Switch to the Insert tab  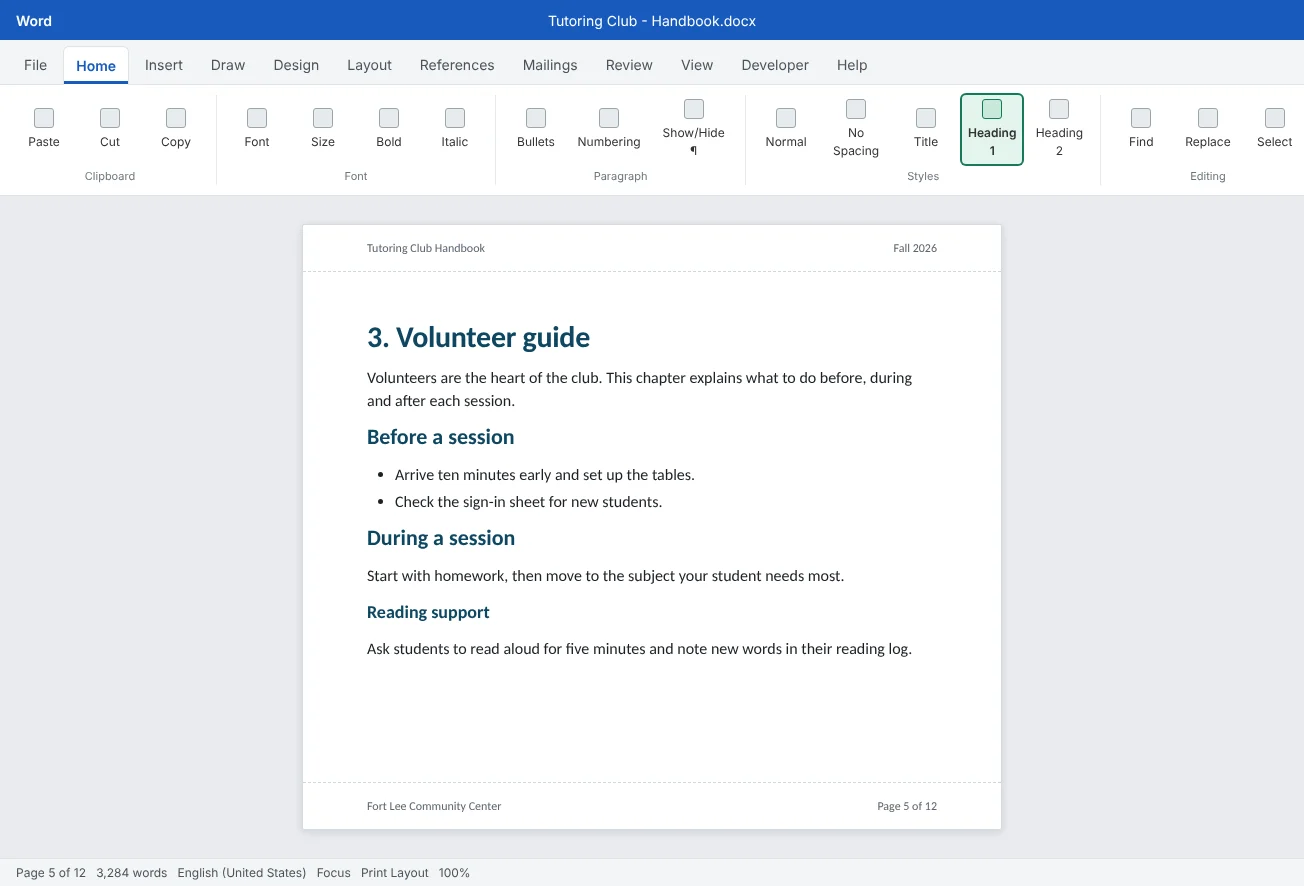164,65
